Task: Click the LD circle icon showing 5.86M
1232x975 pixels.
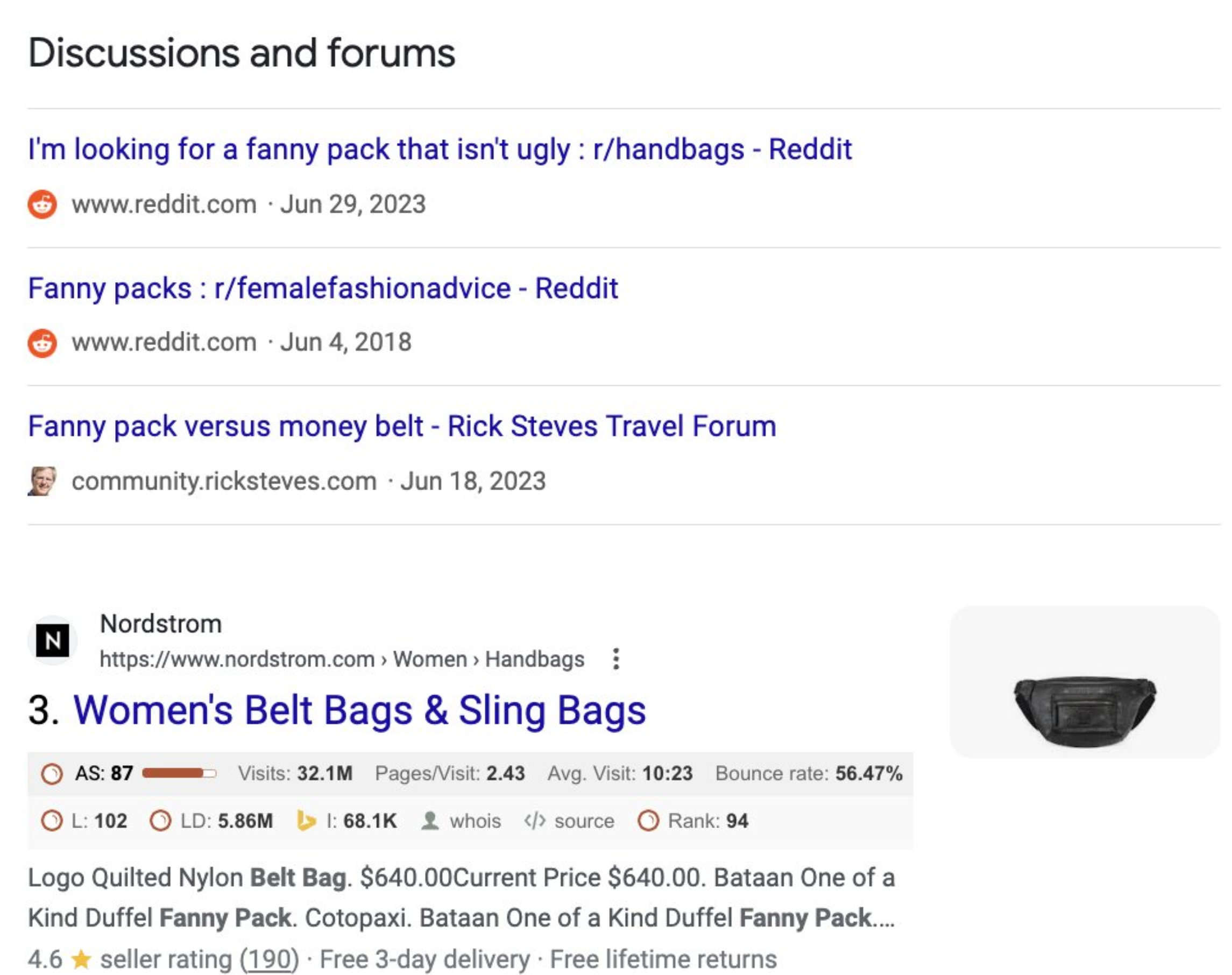Action: click(x=160, y=821)
